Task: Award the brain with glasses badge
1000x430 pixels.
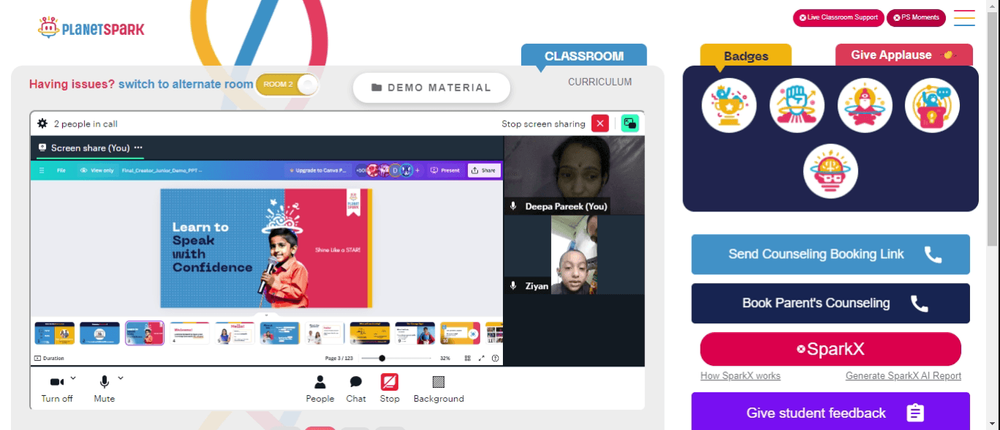Action: pos(830,171)
